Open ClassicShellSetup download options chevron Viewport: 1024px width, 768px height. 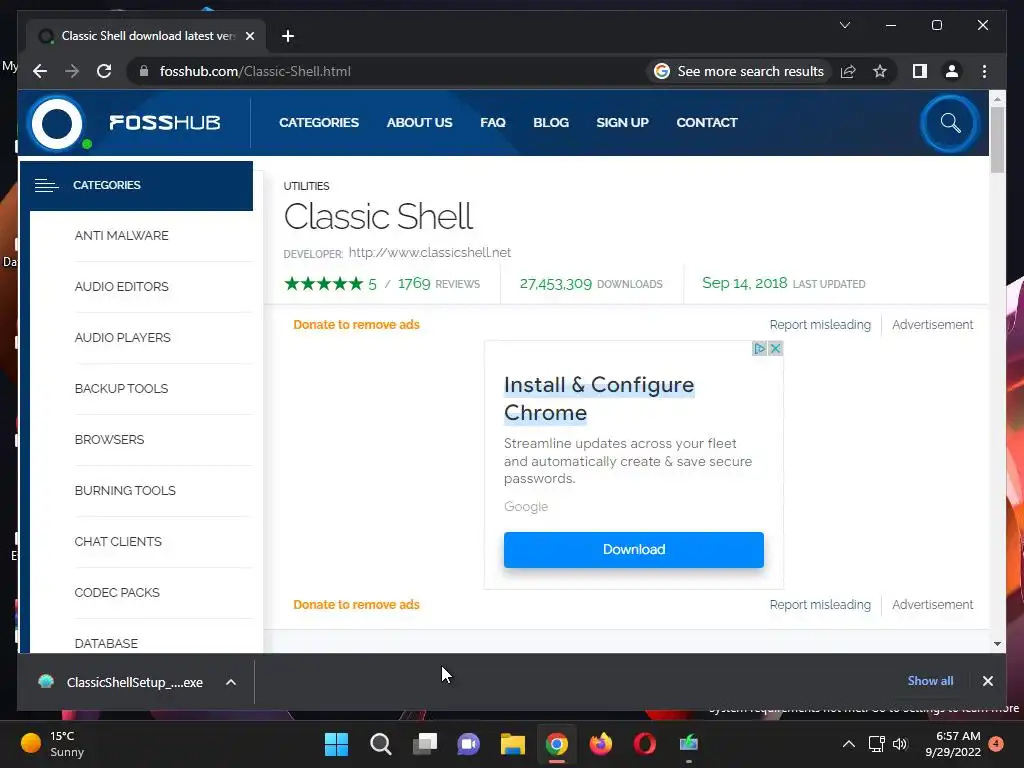click(231, 682)
